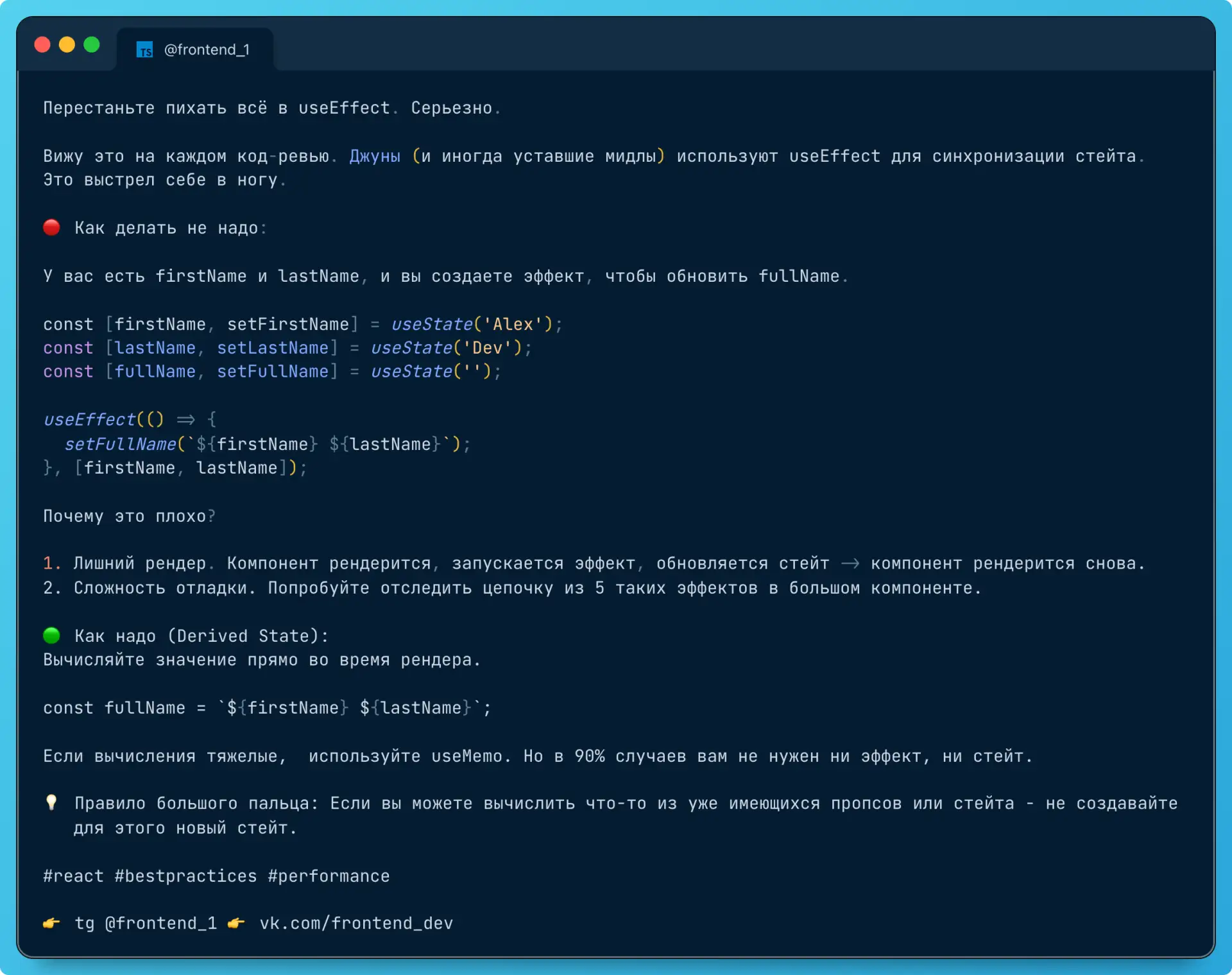Open the vk.com/frontend_dev link

click(356, 923)
